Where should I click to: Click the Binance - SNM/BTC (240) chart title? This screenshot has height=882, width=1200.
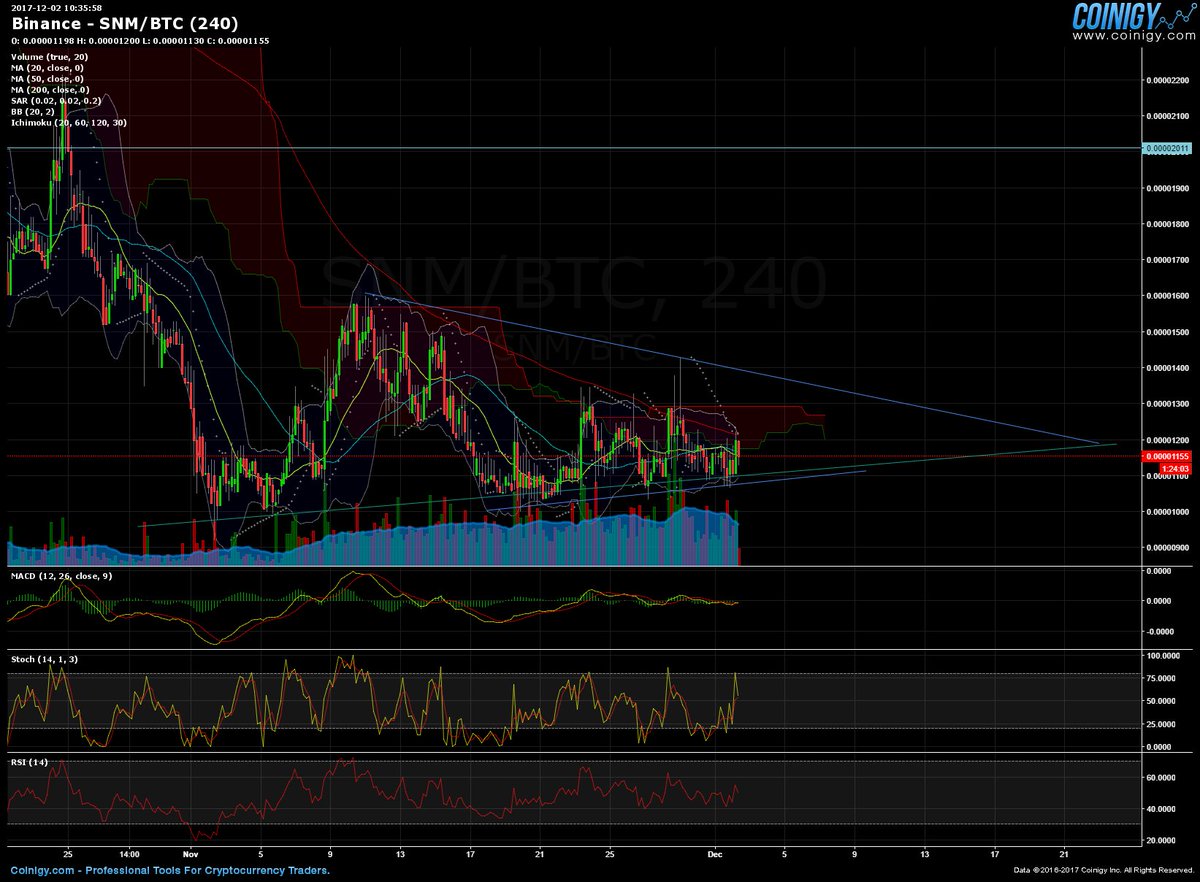[x=125, y=23]
